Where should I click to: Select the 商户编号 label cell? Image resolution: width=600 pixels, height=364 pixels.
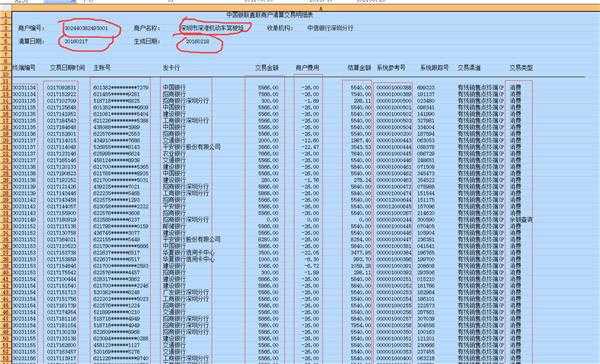pos(31,28)
